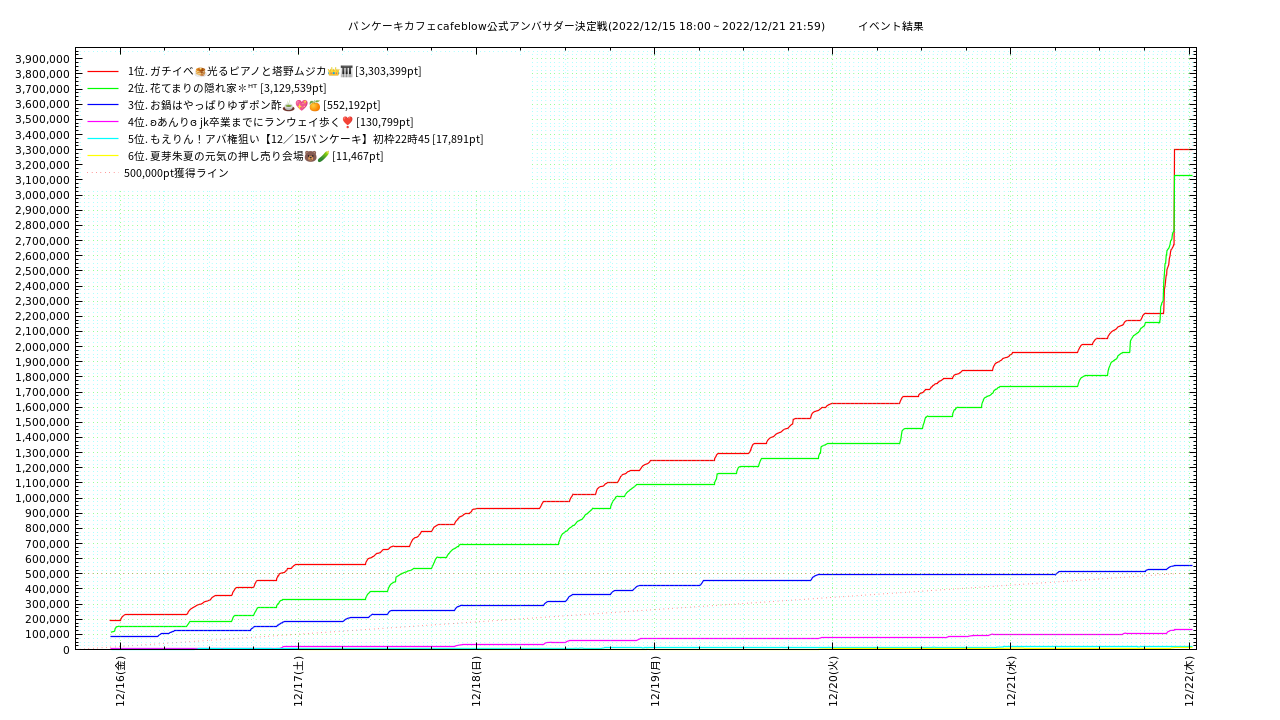Click the blue line sample for 3位

pos(103,105)
